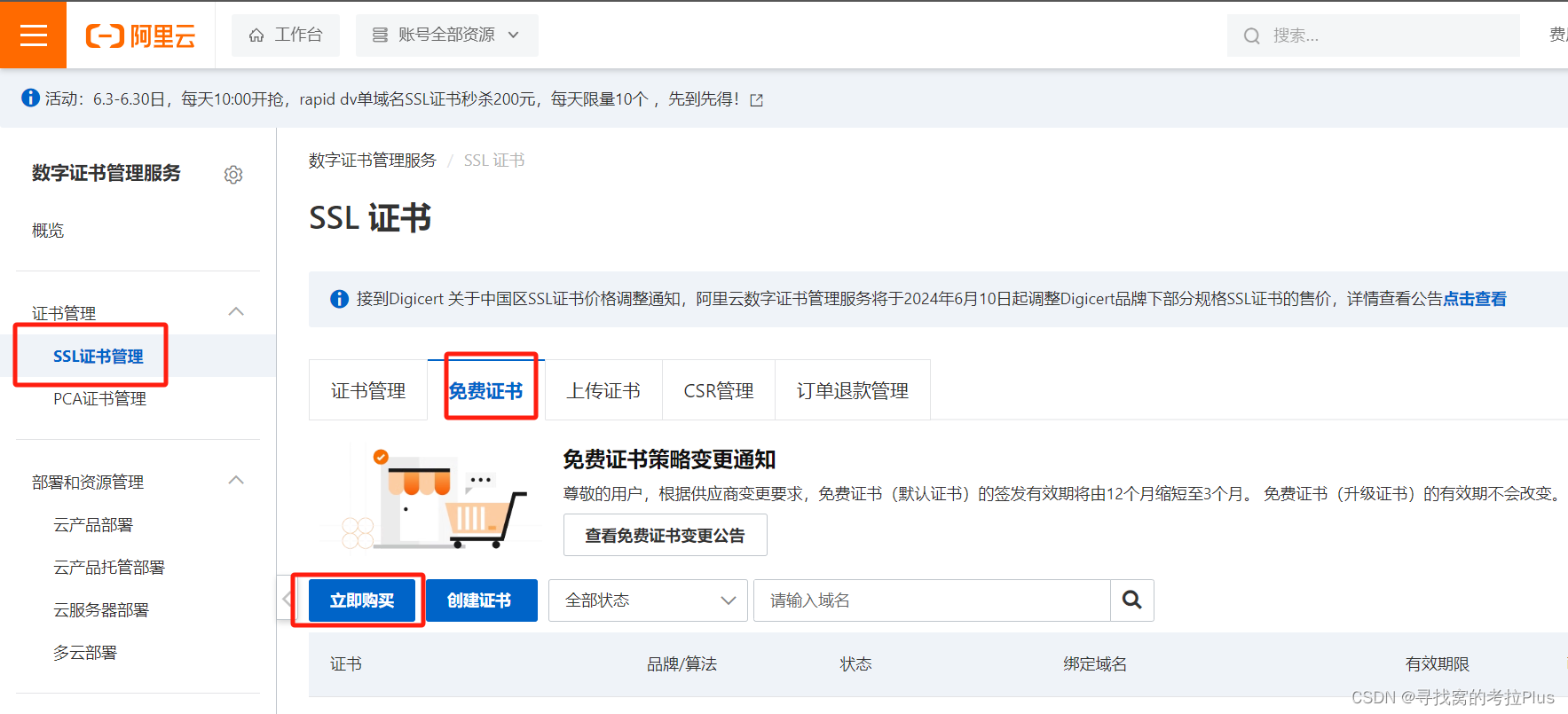Click the 有效期限 column header

pyautogui.click(x=1438, y=663)
